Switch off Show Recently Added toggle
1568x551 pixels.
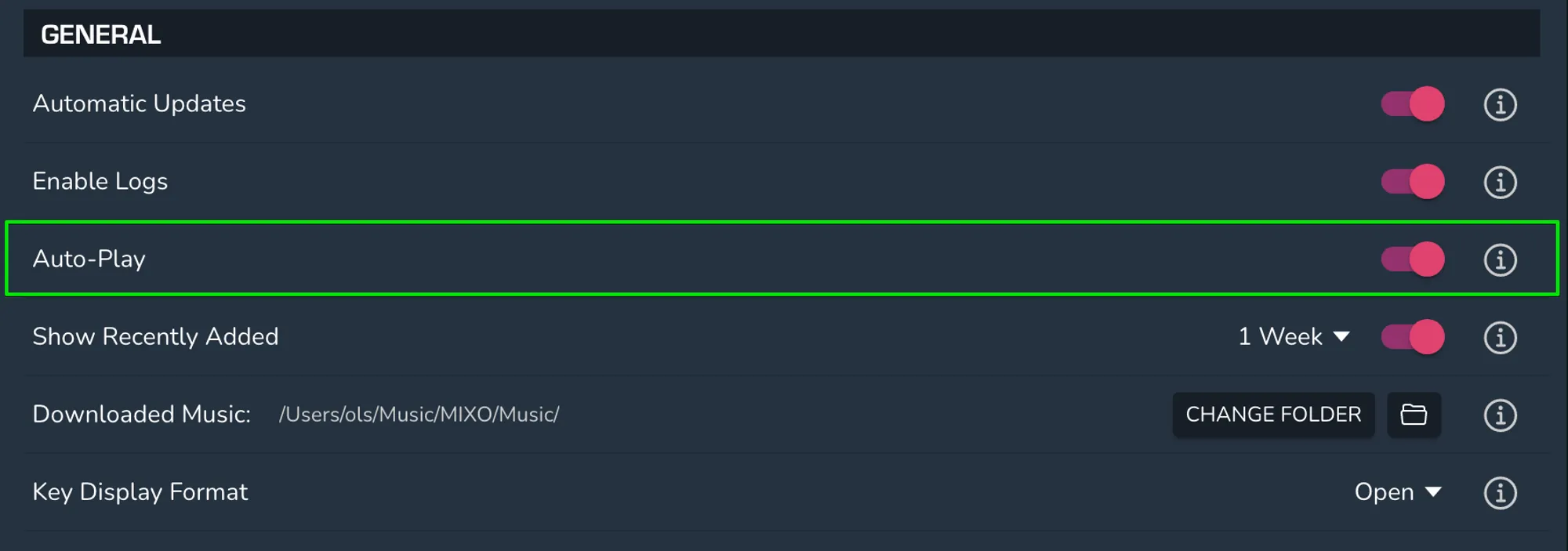tap(1413, 337)
